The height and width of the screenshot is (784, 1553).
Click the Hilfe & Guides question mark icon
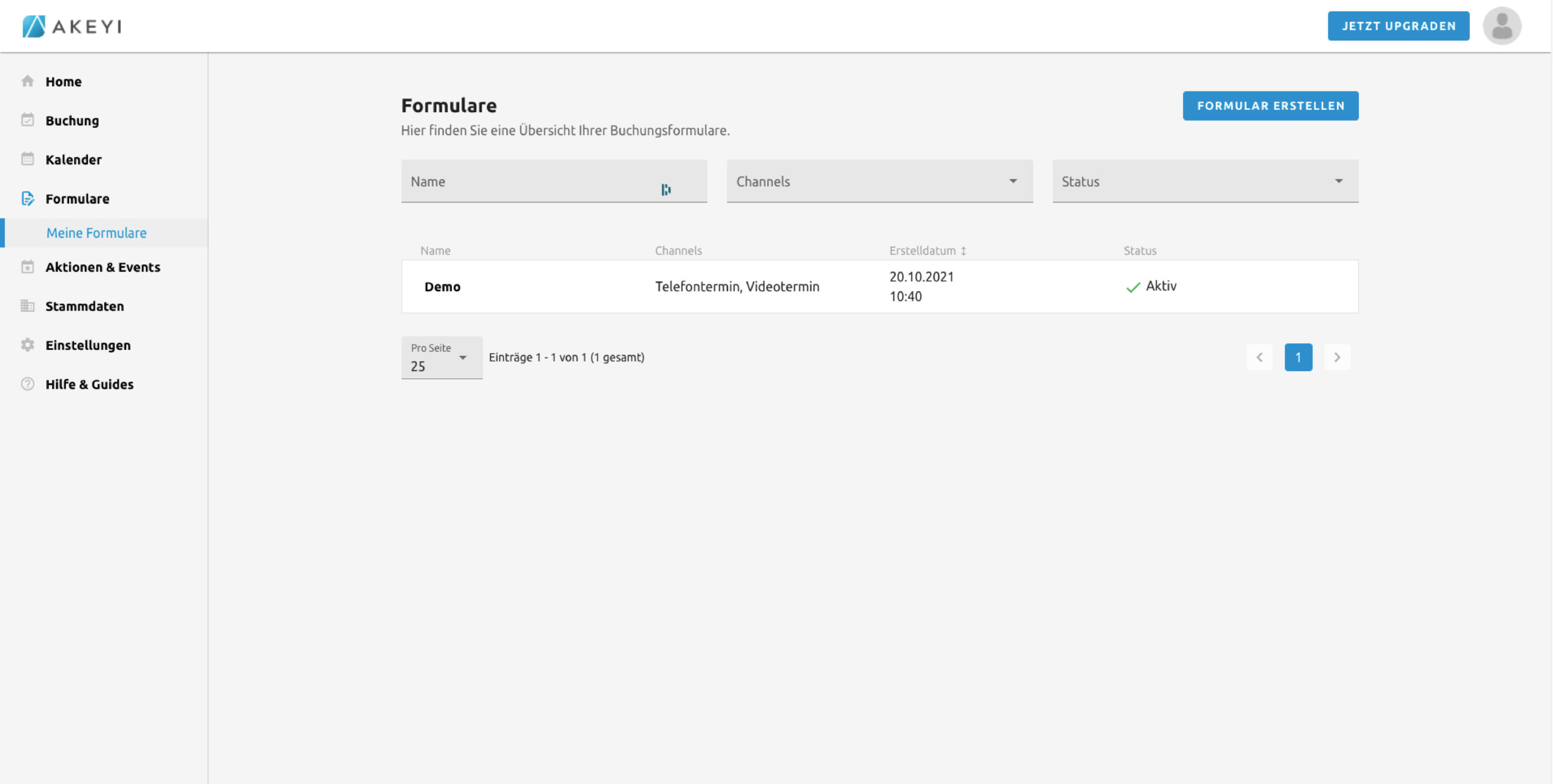[x=27, y=384]
